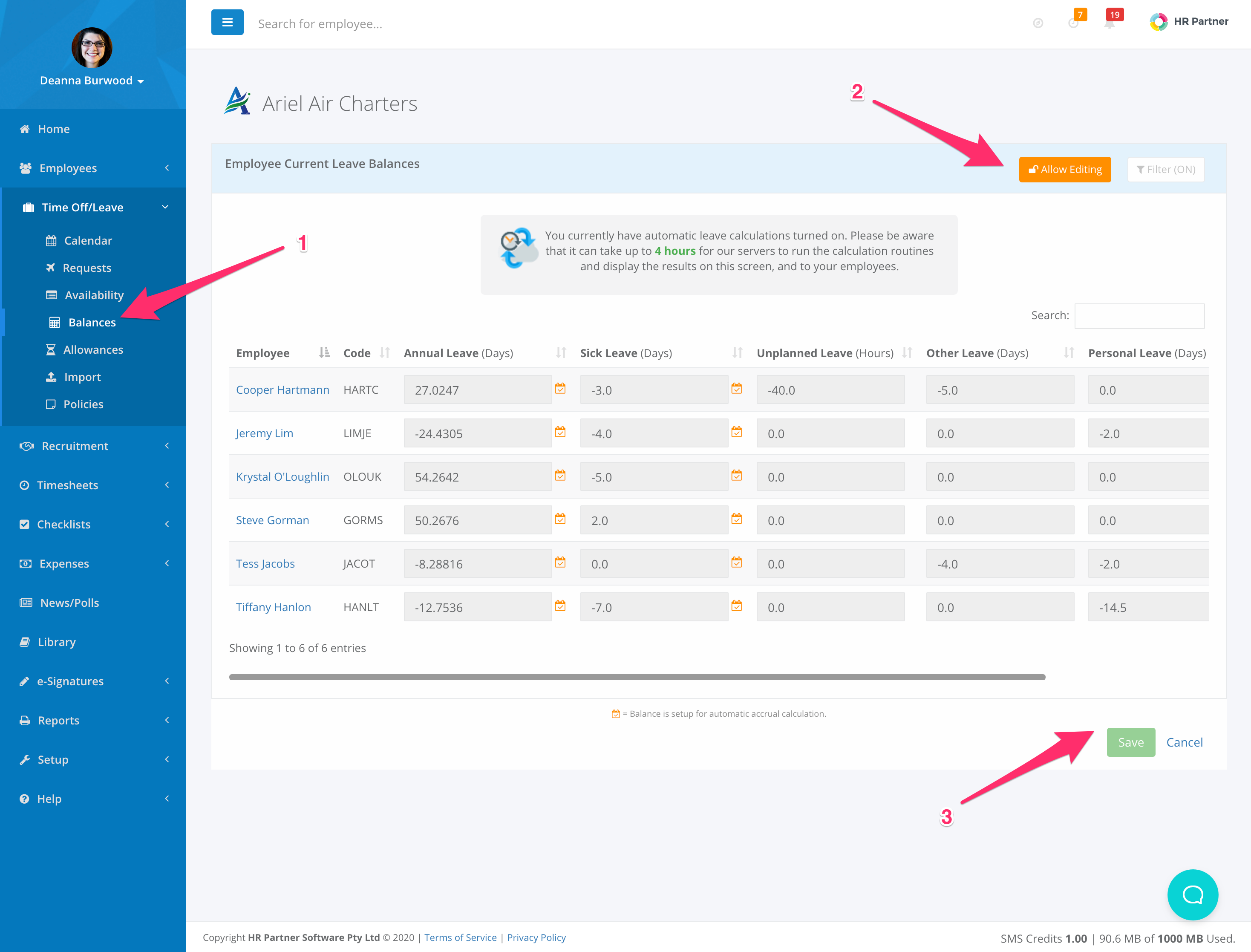1251x952 pixels.
Task: Sort by Other Leave column
Action: (1000, 353)
